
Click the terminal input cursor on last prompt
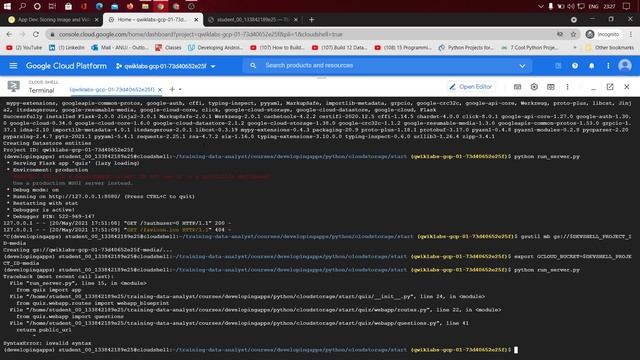516,350
